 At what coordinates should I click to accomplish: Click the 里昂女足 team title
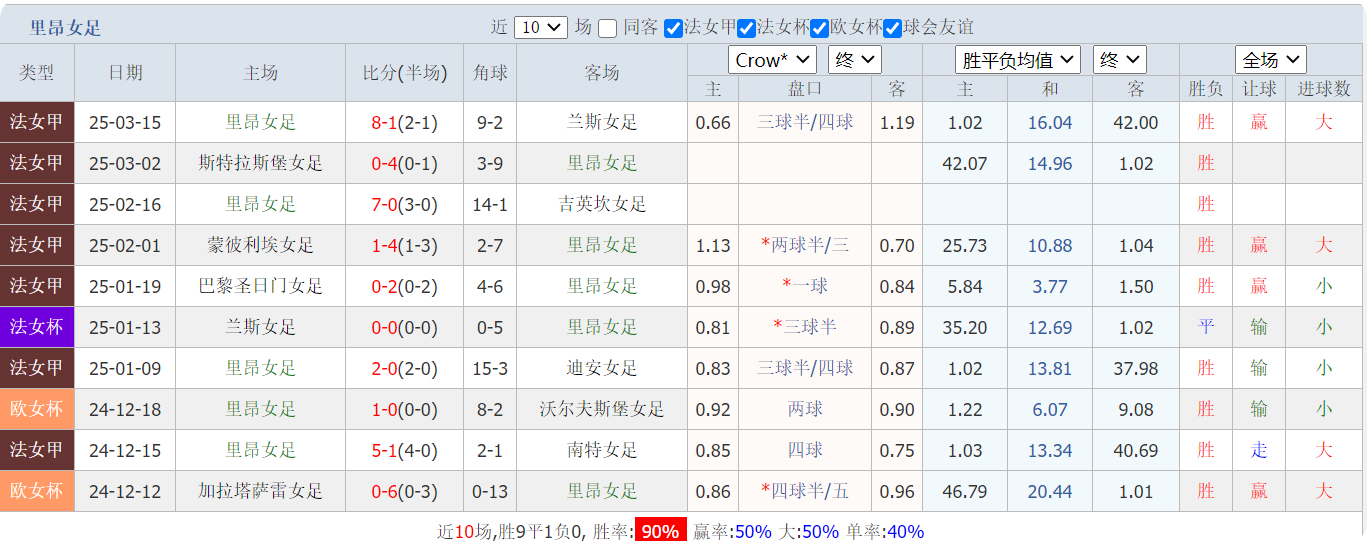click(x=65, y=28)
